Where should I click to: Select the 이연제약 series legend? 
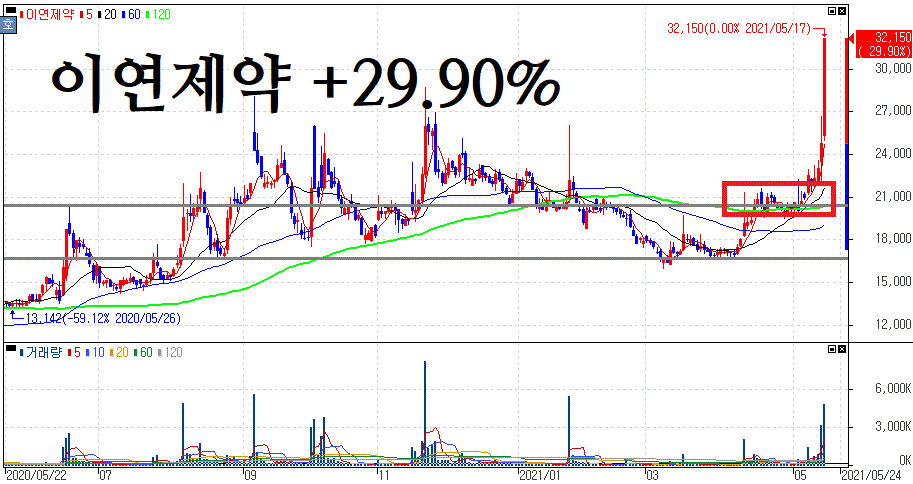coord(48,15)
